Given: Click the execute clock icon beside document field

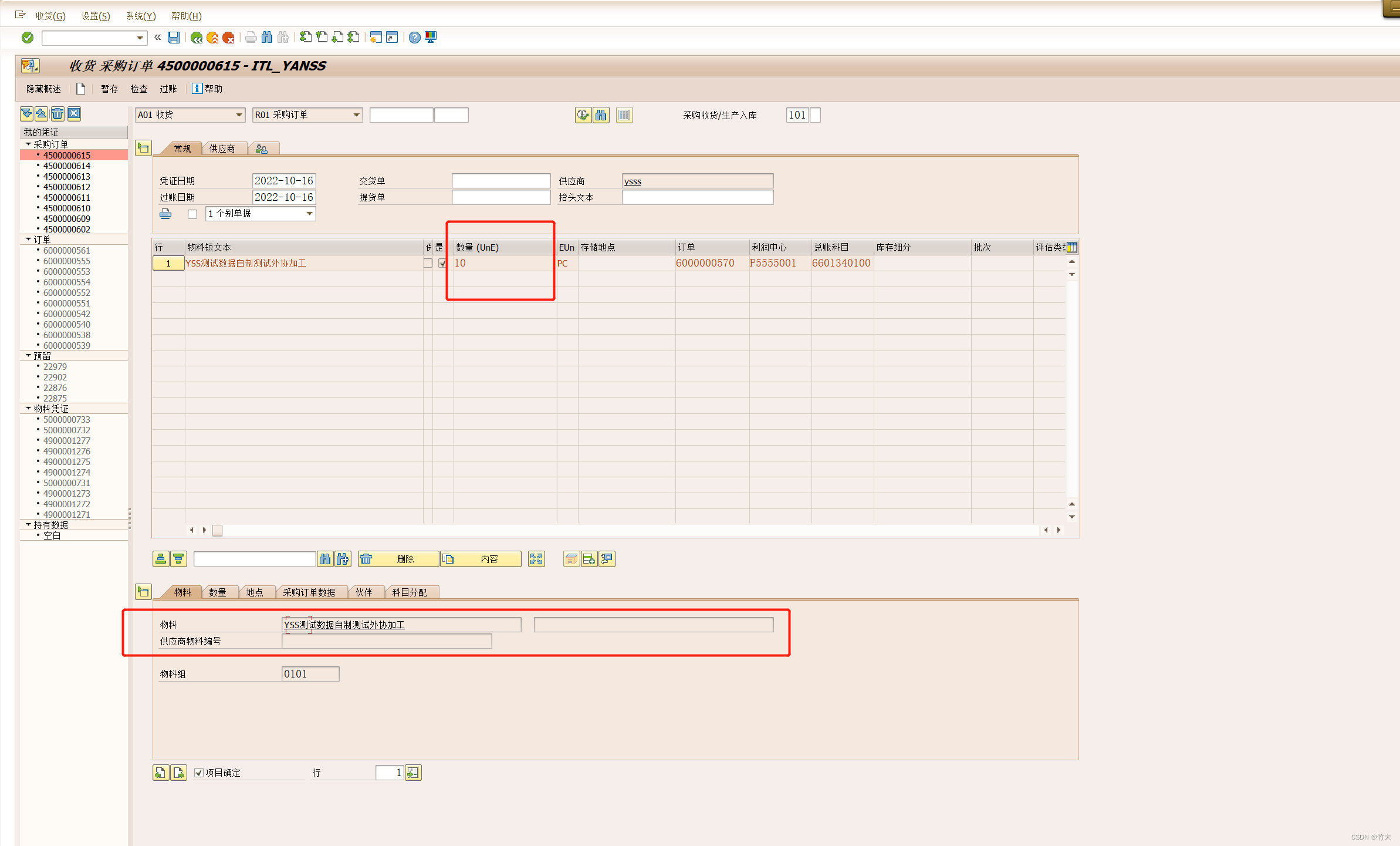Looking at the screenshot, I should pyautogui.click(x=582, y=115).
